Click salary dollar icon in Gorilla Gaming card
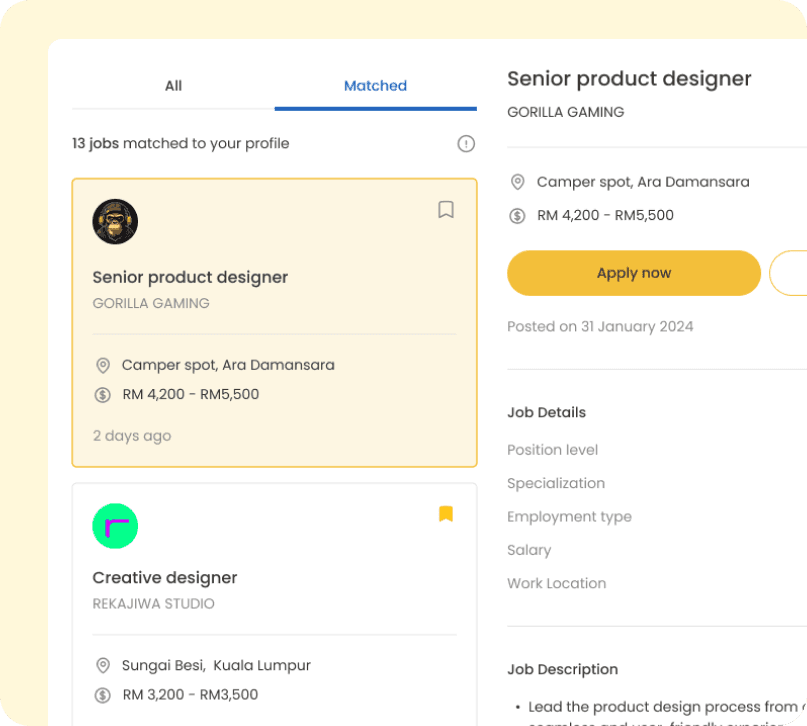 point(102,395)
